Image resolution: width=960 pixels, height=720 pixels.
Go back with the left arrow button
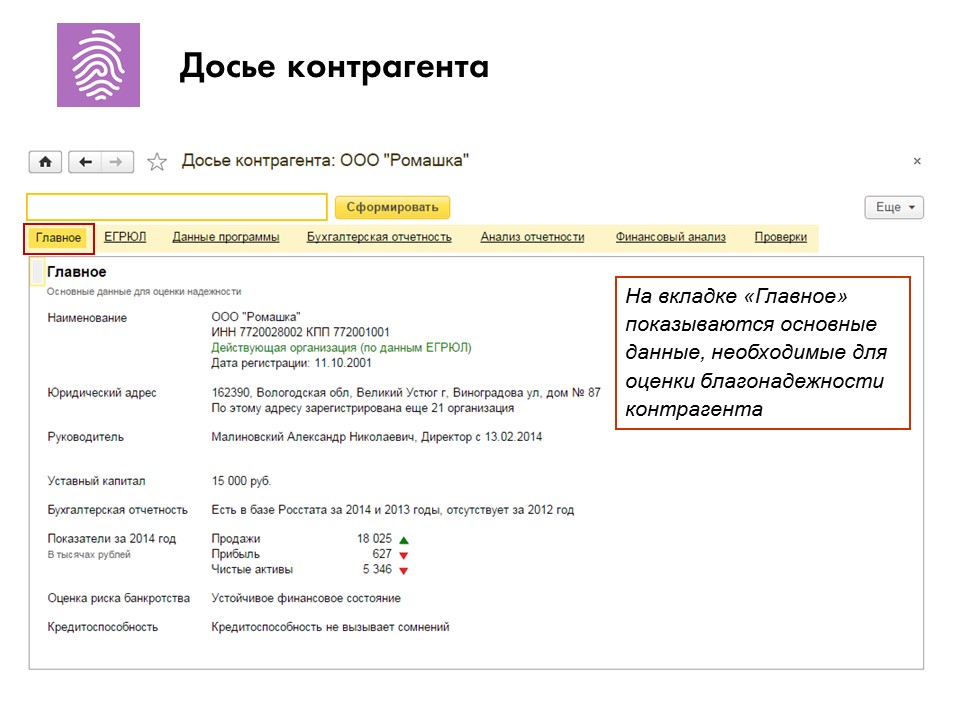coord(85,162)
